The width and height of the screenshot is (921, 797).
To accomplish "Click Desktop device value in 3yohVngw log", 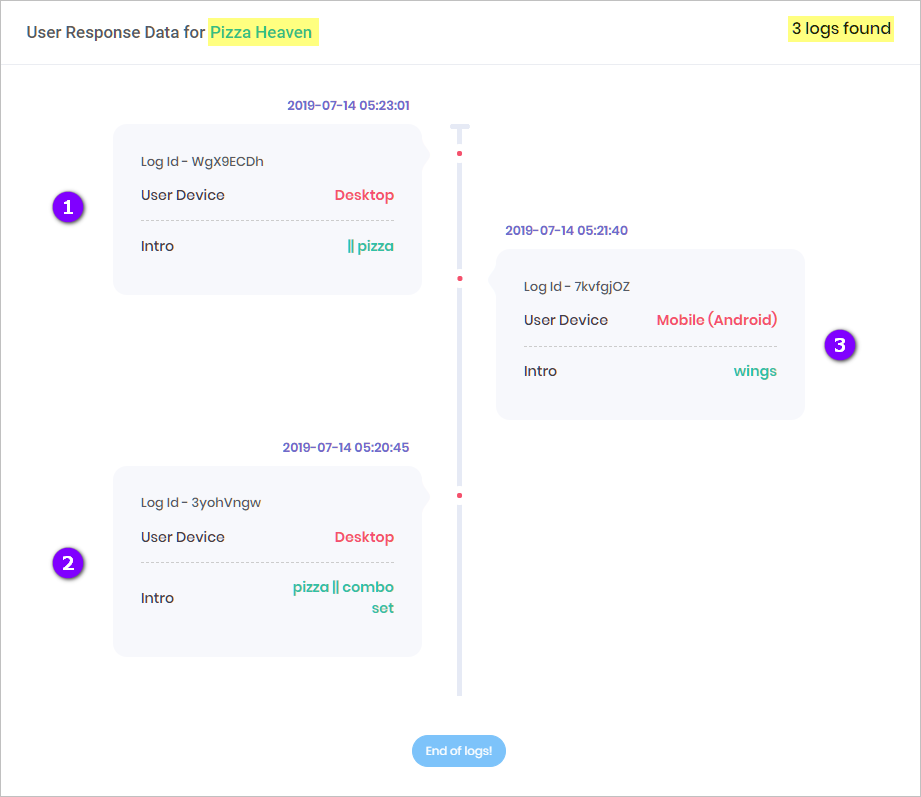I will click(364, 537).
